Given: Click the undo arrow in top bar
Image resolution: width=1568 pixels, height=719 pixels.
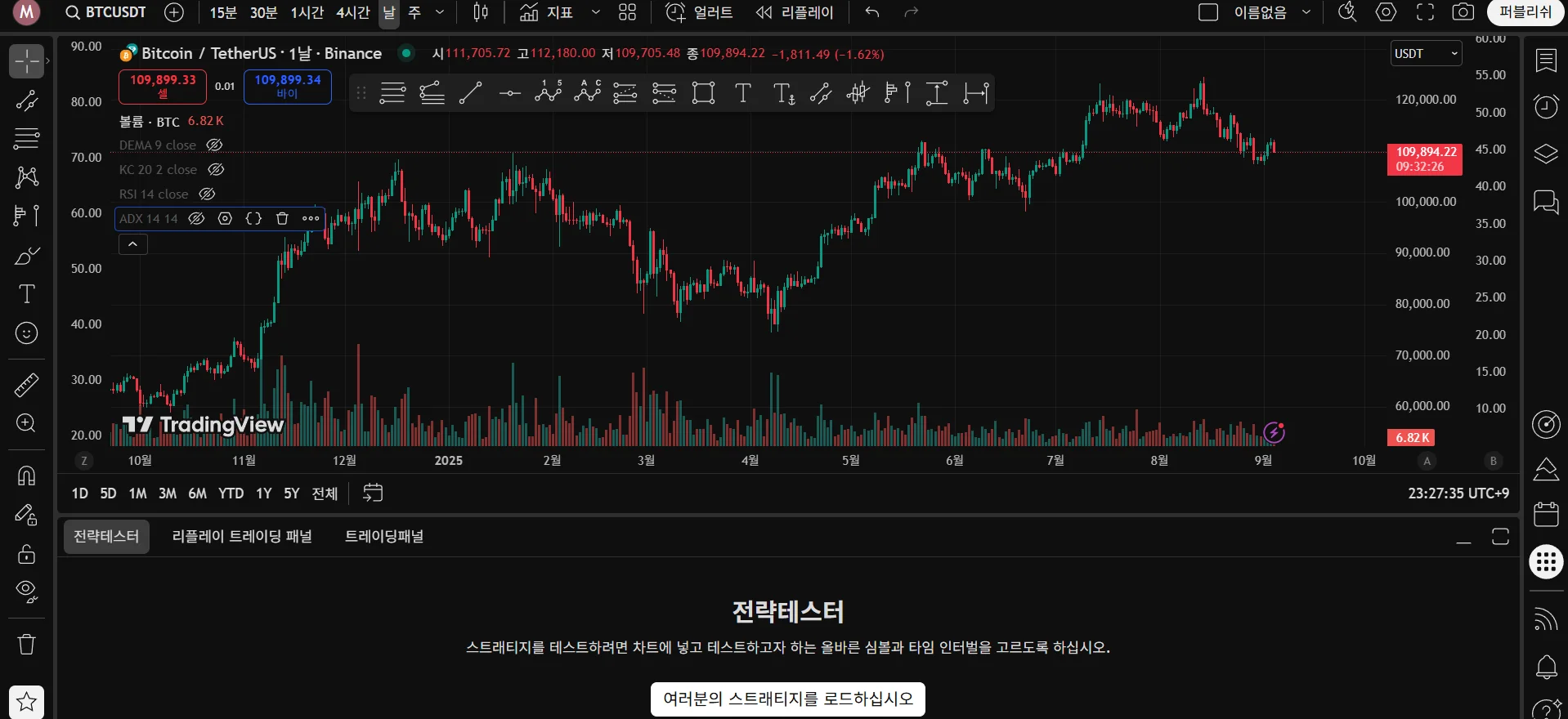Looking at the screenshot, I should coord(872,12).
